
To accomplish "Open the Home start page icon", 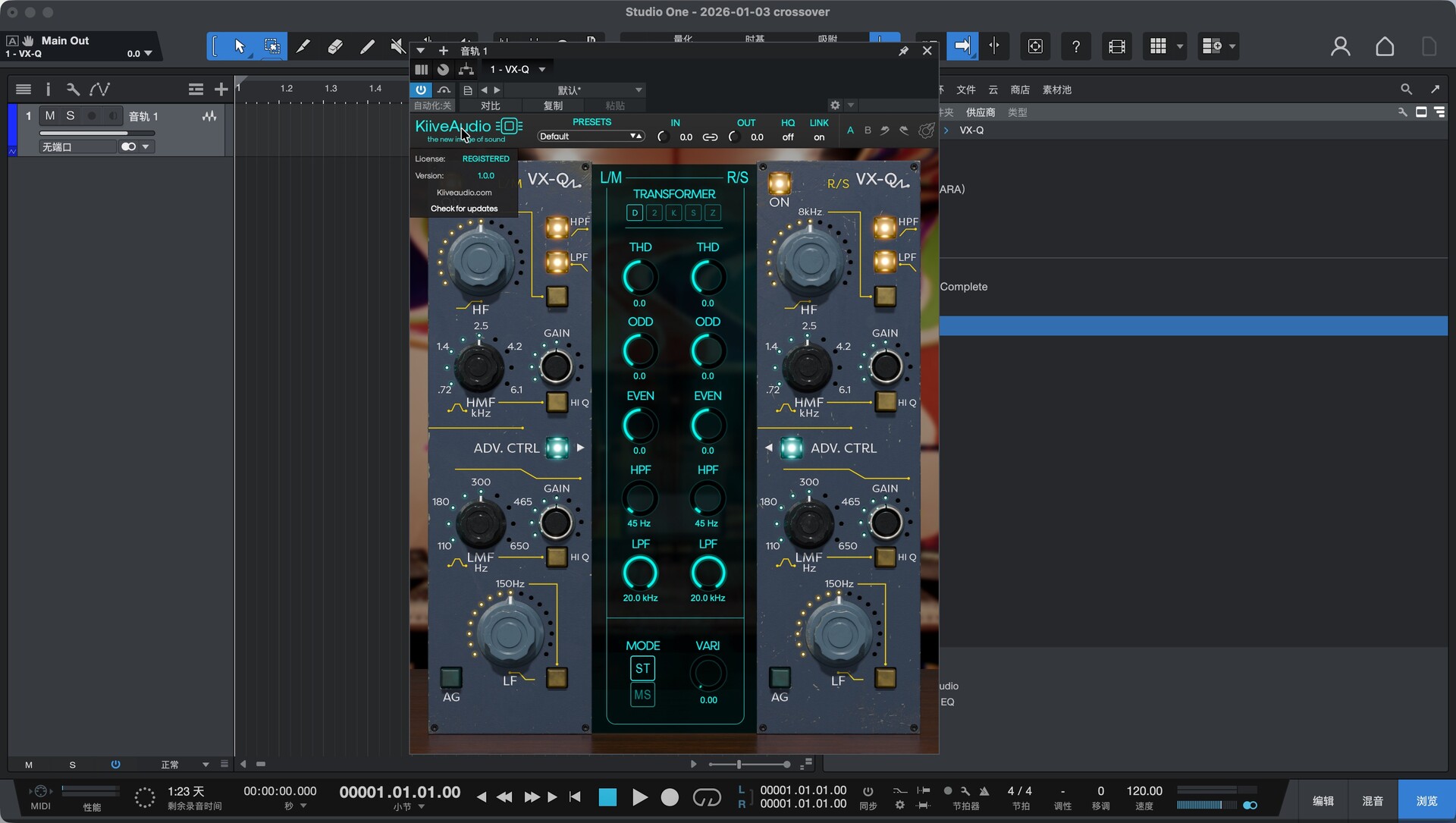I will [x=1385, y=46].
